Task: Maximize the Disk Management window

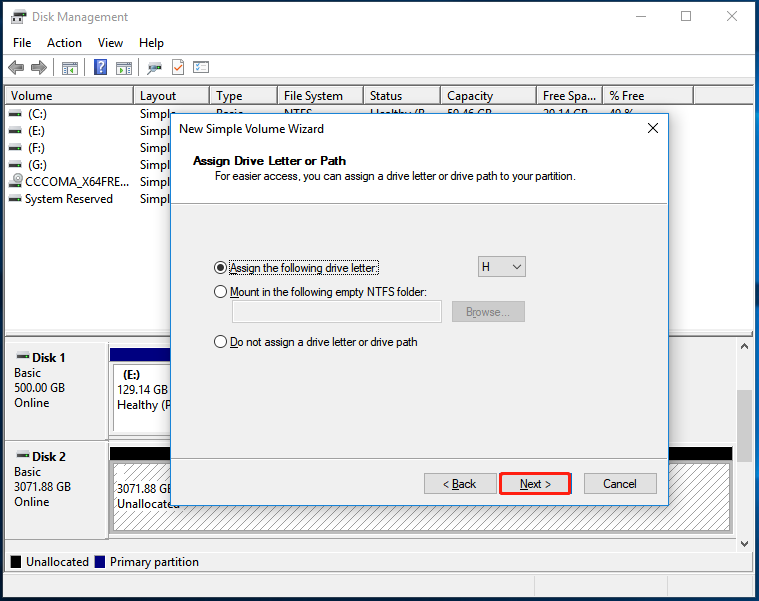Action: pos(686,16)
